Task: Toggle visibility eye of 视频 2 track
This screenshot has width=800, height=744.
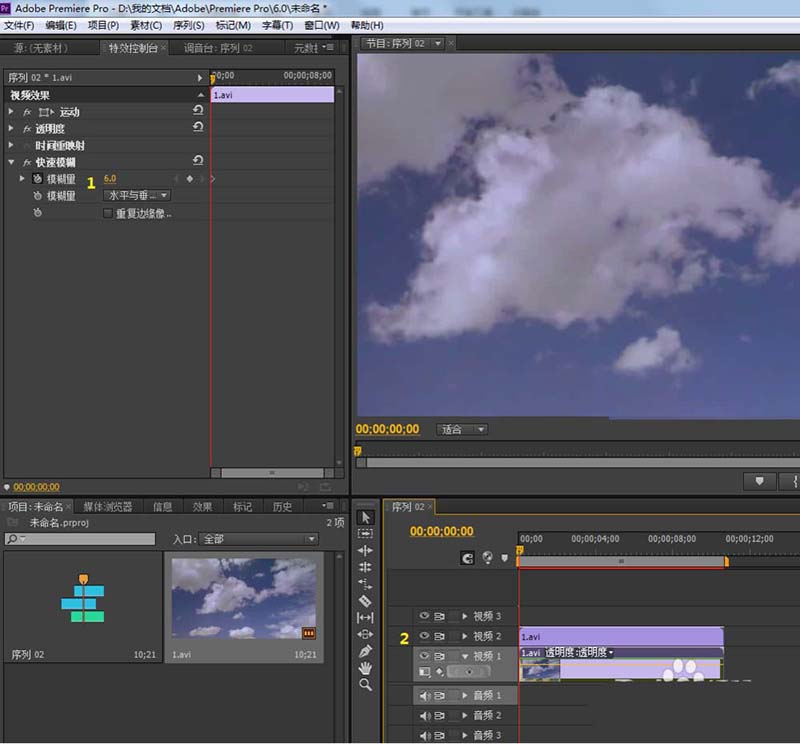Action: (424, 636)
